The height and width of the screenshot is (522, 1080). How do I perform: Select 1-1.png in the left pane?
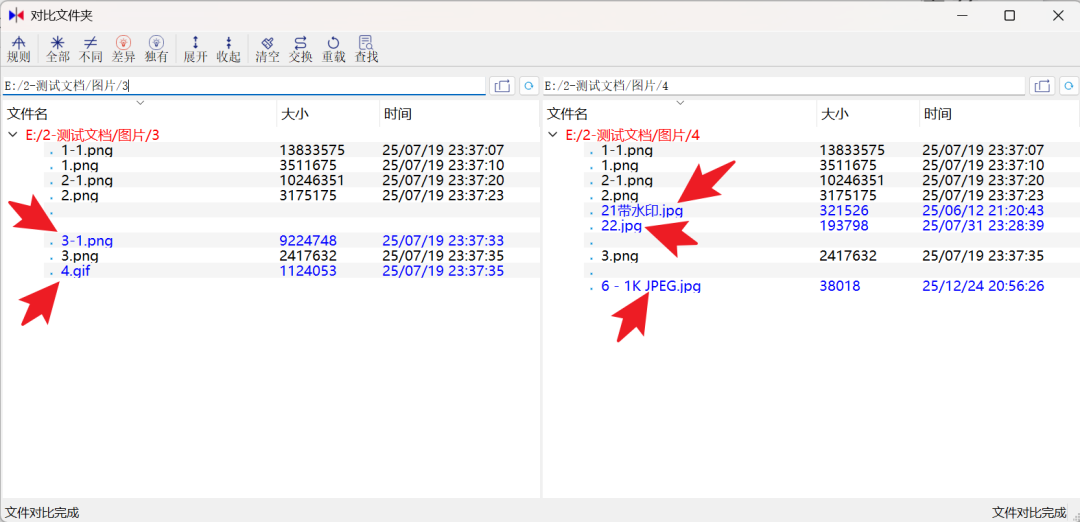[87, 150]
